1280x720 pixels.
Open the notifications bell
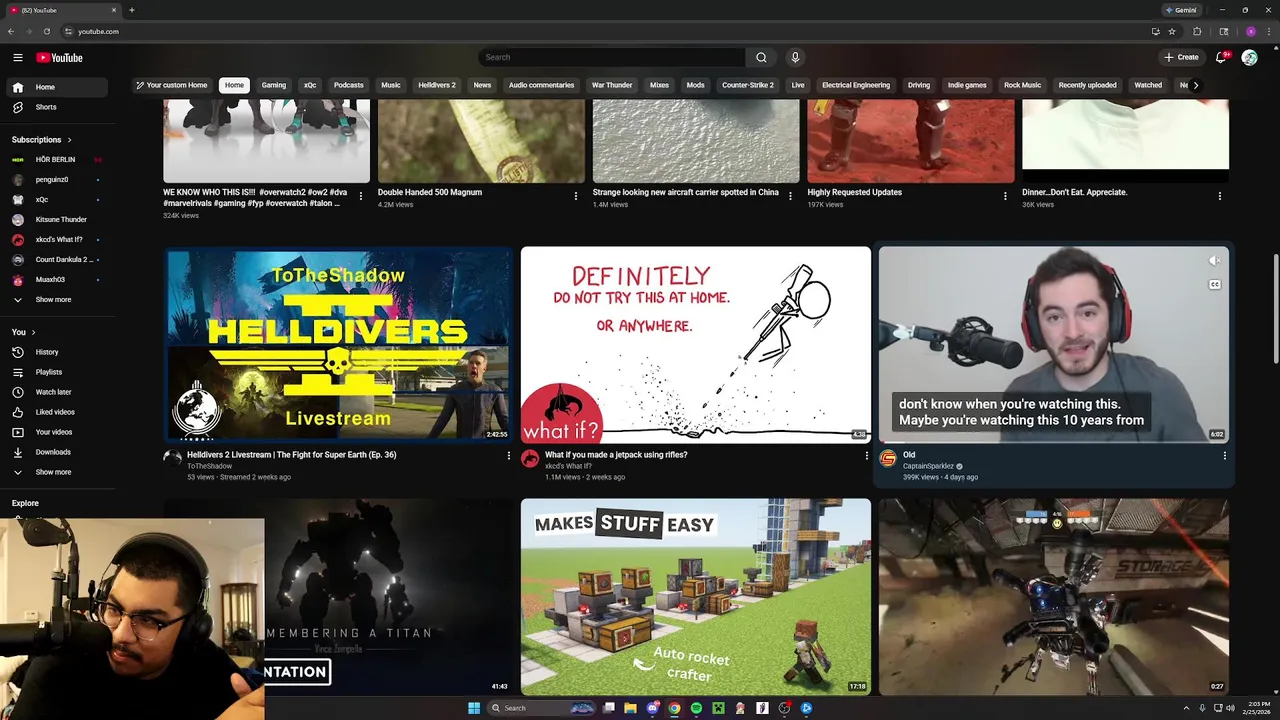pos(1220,57)
